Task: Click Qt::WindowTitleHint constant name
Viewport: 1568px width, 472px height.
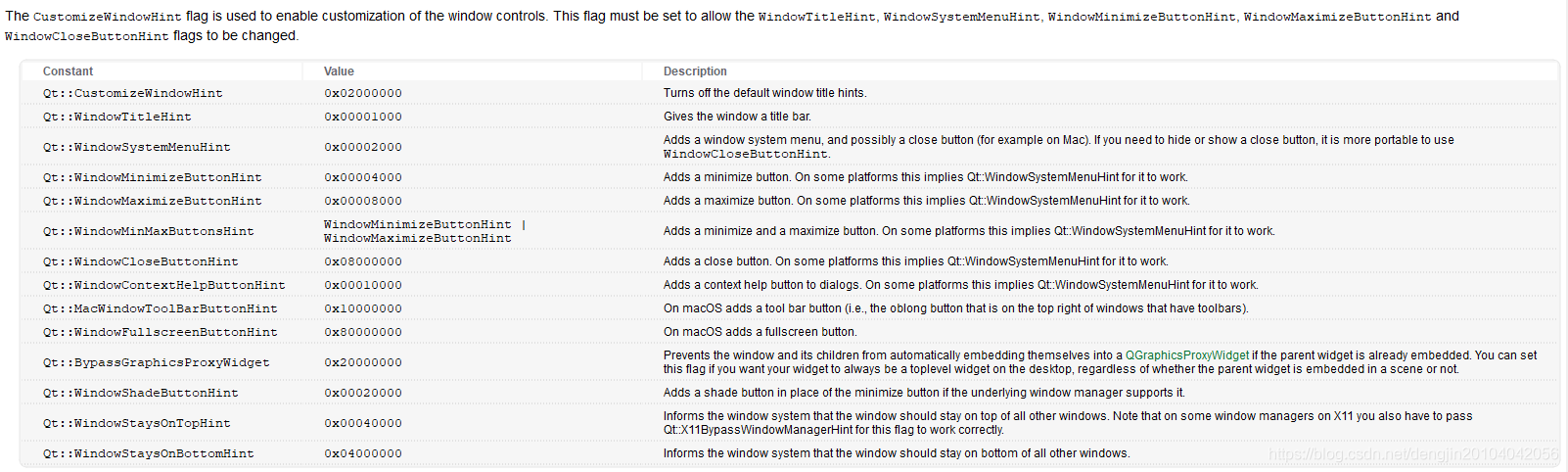Action: point(117,117)
